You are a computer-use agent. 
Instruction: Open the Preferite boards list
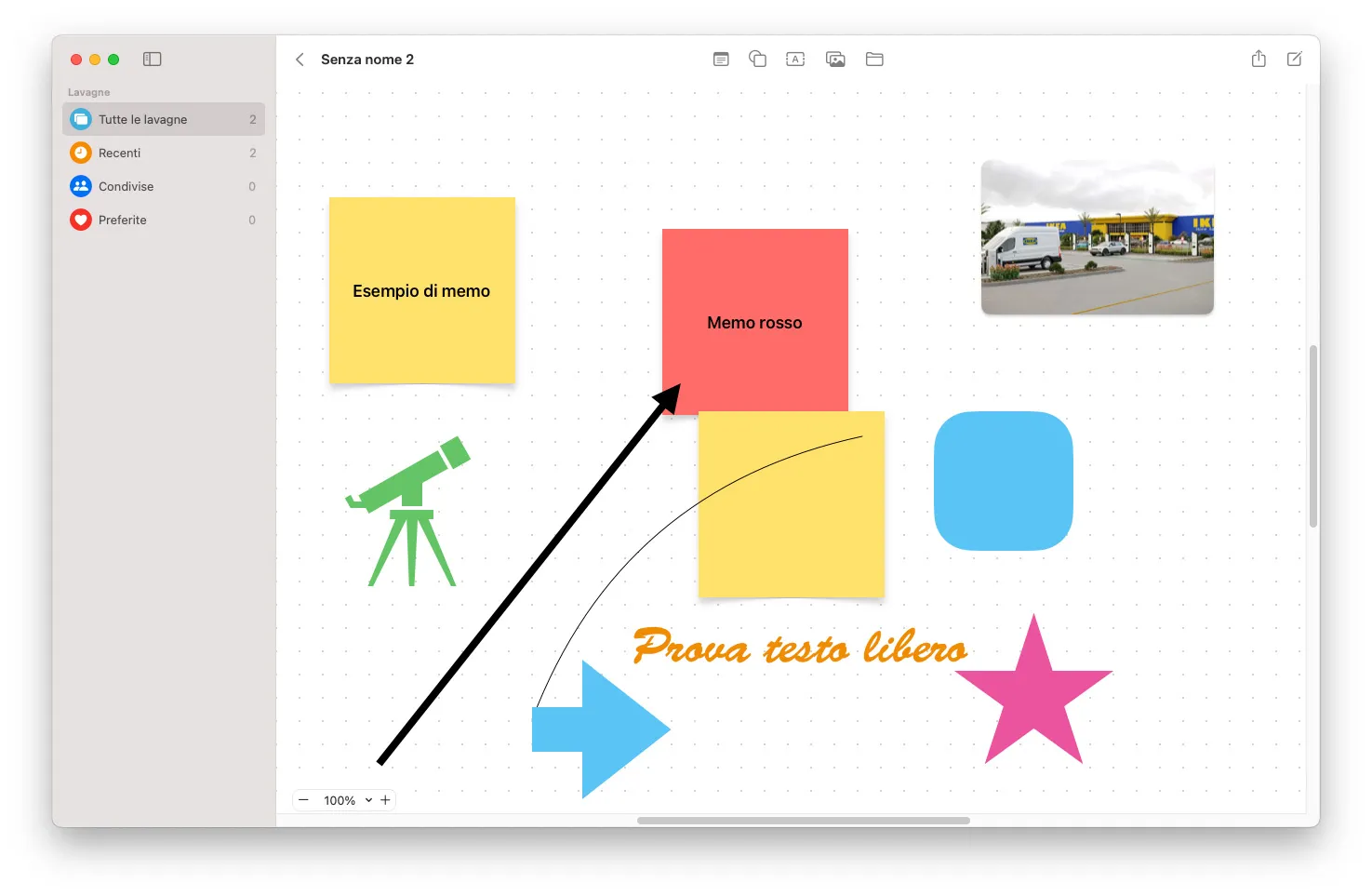pos(122,220)
